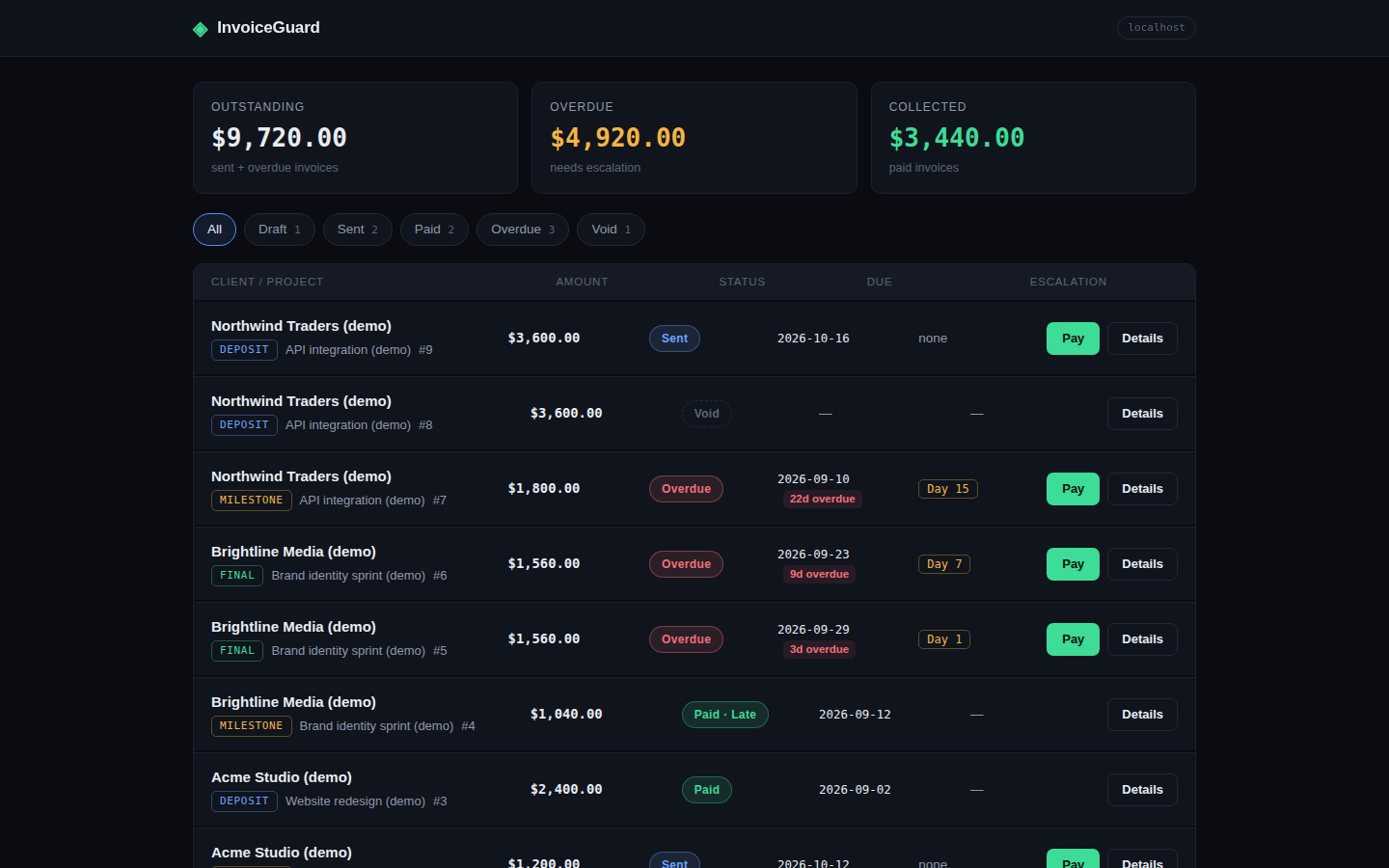The width and height of the screenshot is (1389, 868).
Task: Click the Day 15 escalation tag
Action: tap(948, 489)
